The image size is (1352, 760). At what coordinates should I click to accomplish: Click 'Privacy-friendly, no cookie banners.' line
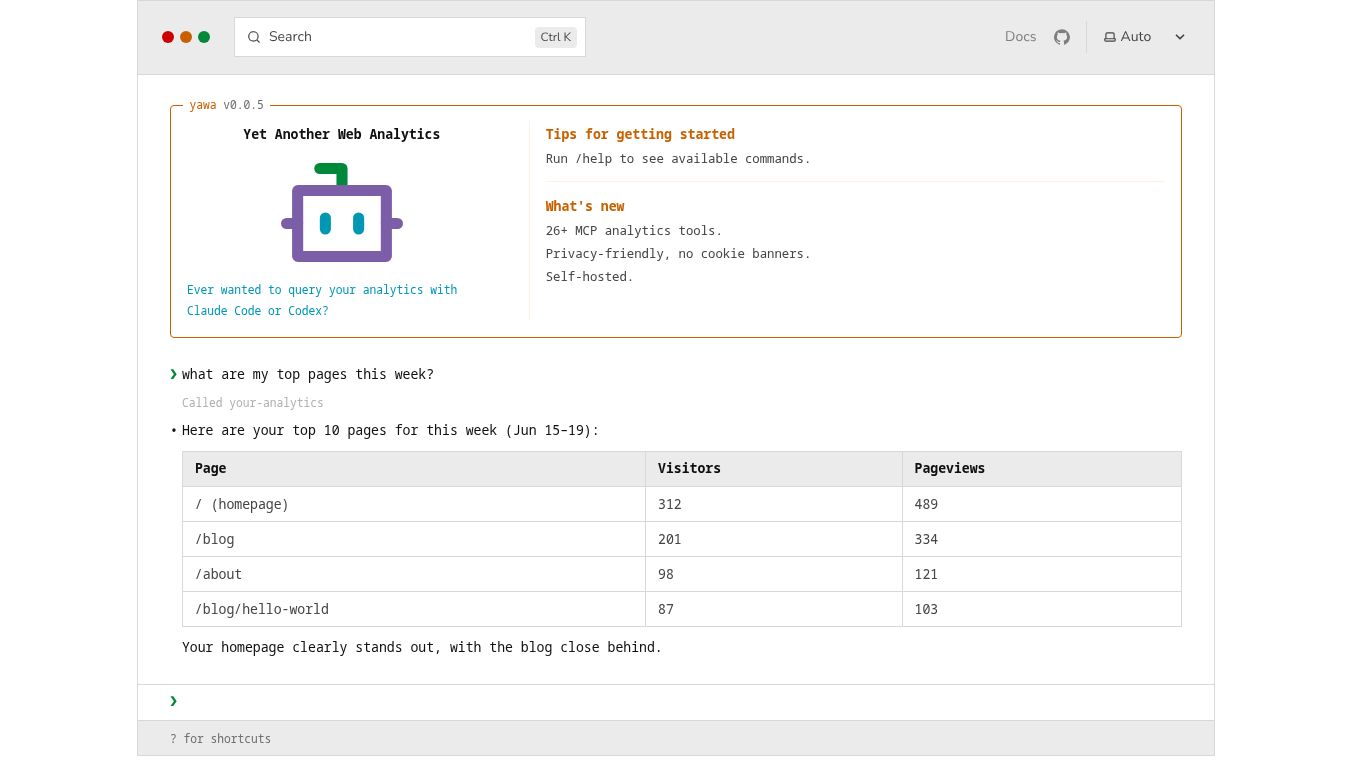coord(678,254)
